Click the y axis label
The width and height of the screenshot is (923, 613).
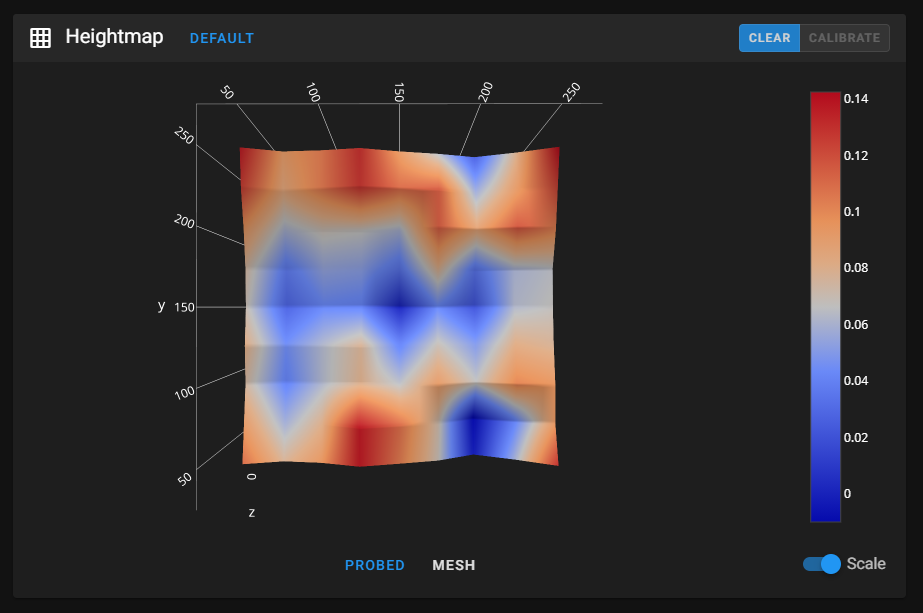[161, 306]
